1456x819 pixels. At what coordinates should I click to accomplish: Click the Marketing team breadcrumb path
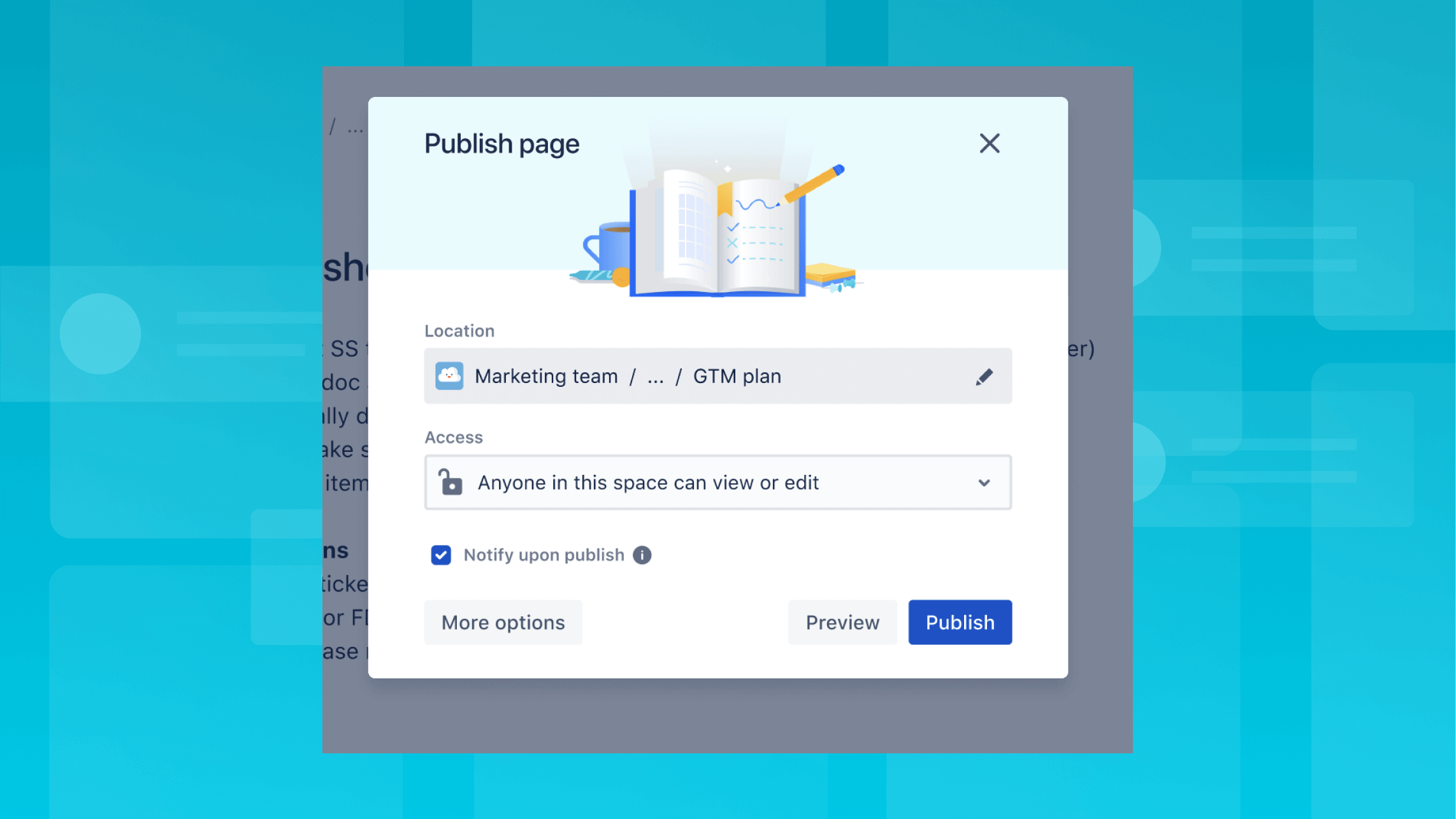(545, 375)
